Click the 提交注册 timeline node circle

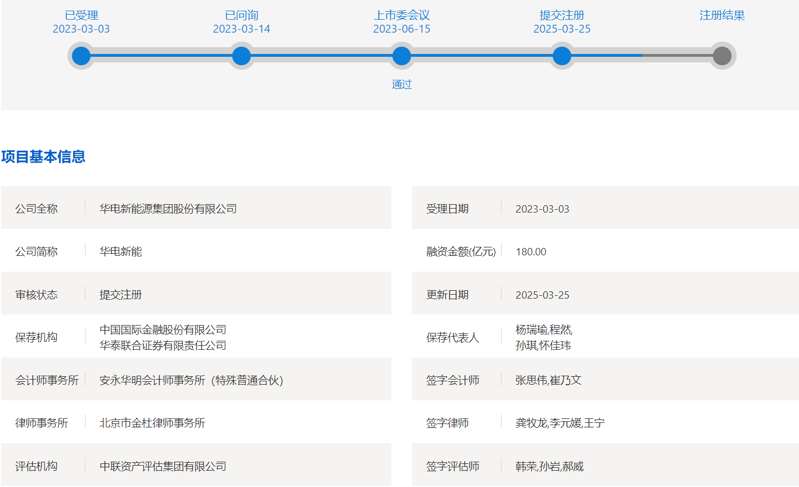(562, 56)
